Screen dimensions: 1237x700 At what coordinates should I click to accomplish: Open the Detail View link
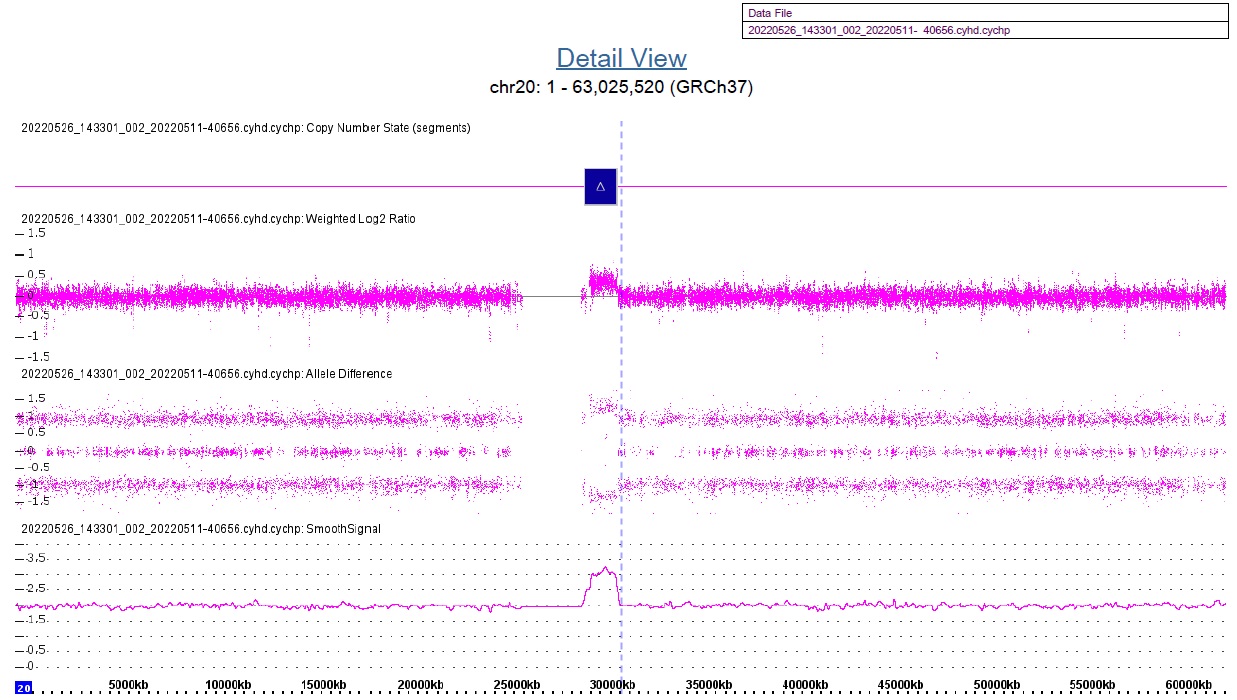[x=621, y=58]
